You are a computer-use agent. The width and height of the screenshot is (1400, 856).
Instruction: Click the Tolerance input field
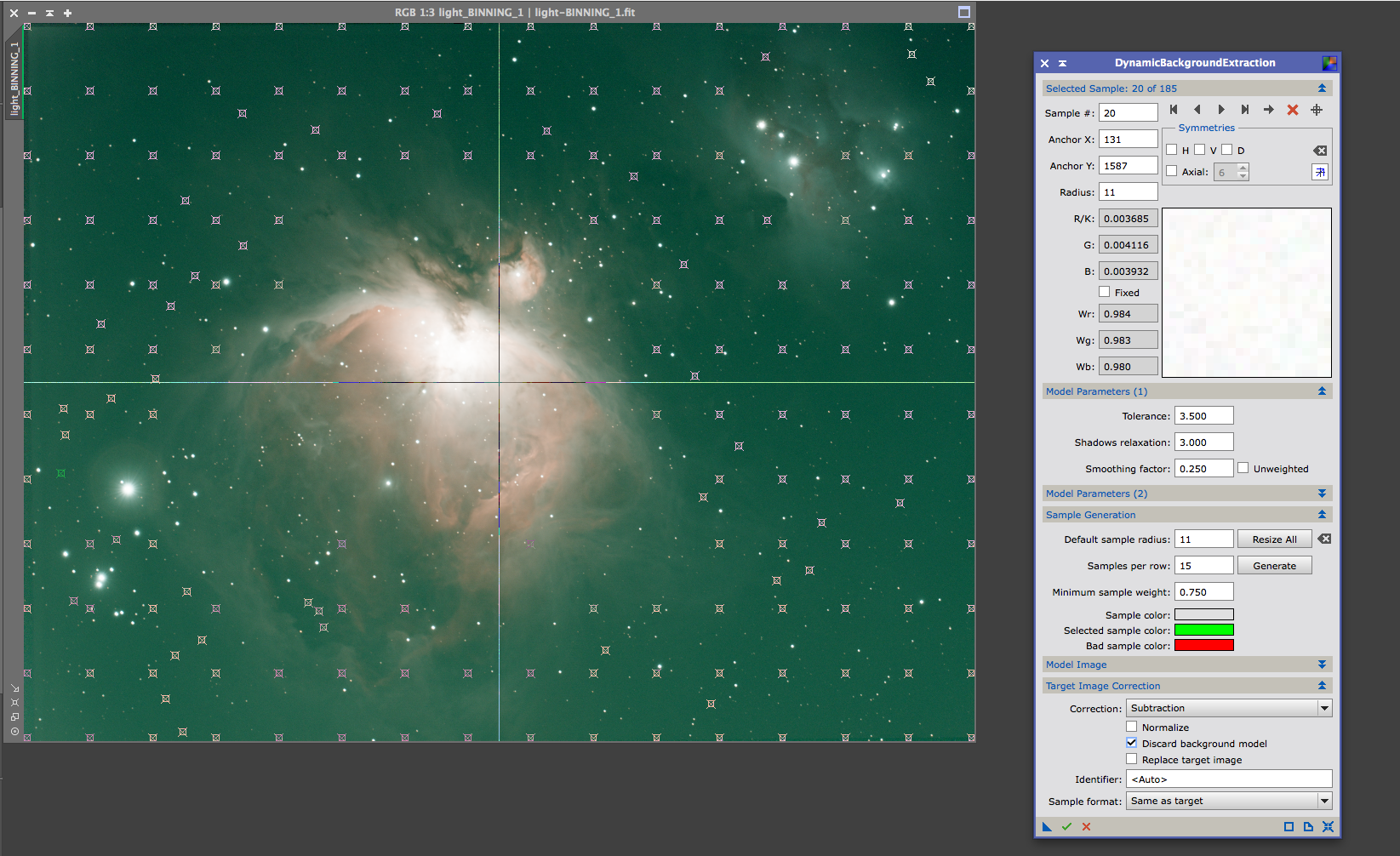1203,416
